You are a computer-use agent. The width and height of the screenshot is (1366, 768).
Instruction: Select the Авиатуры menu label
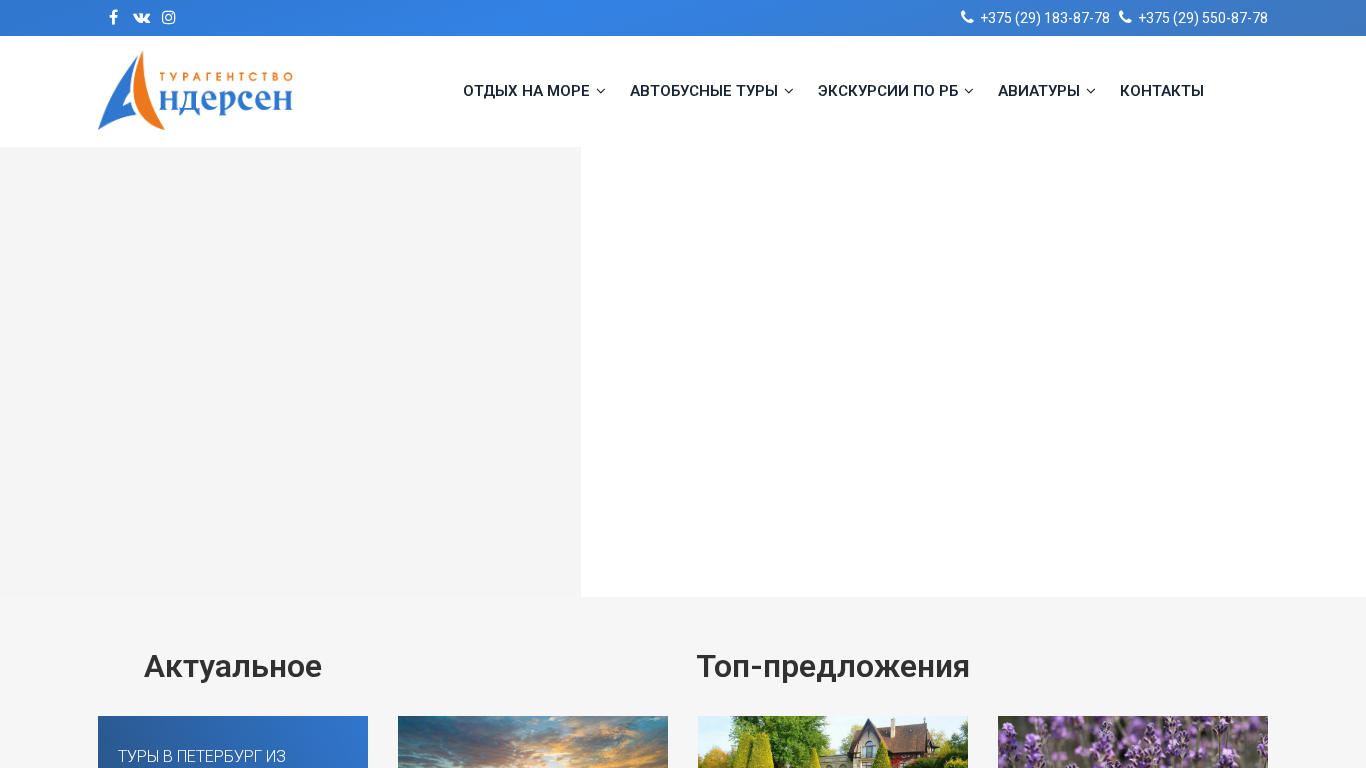coord(1038,91)
